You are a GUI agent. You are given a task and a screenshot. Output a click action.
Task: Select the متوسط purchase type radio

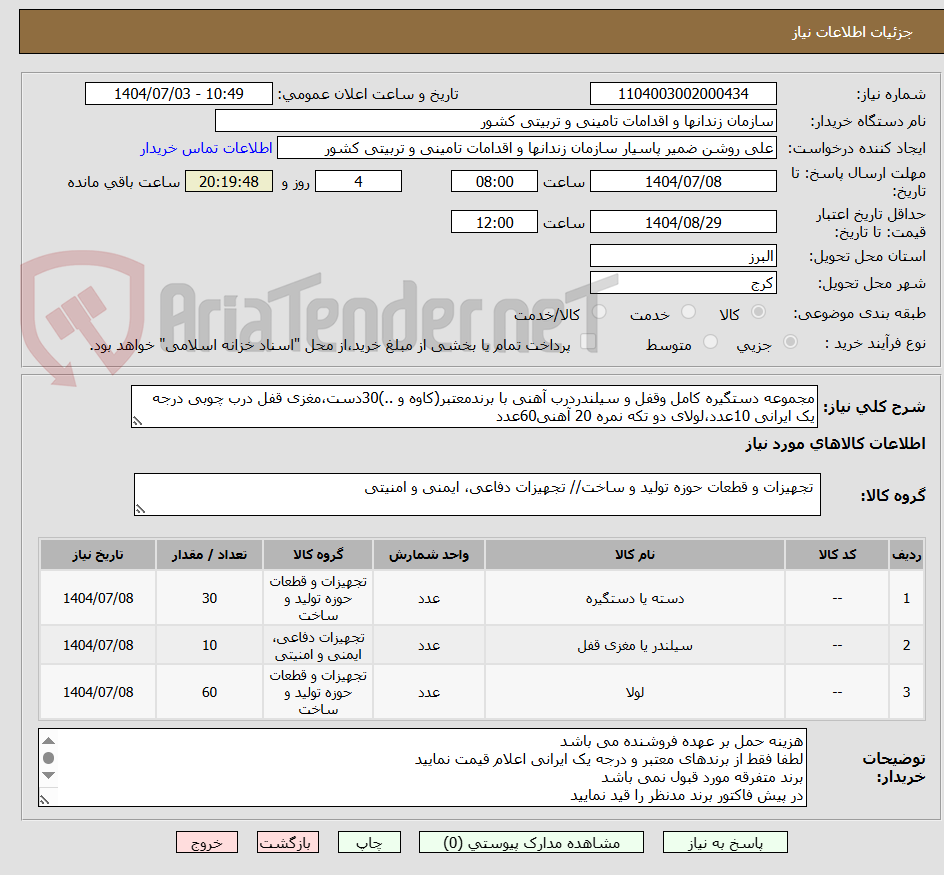(x=710, y=342)
